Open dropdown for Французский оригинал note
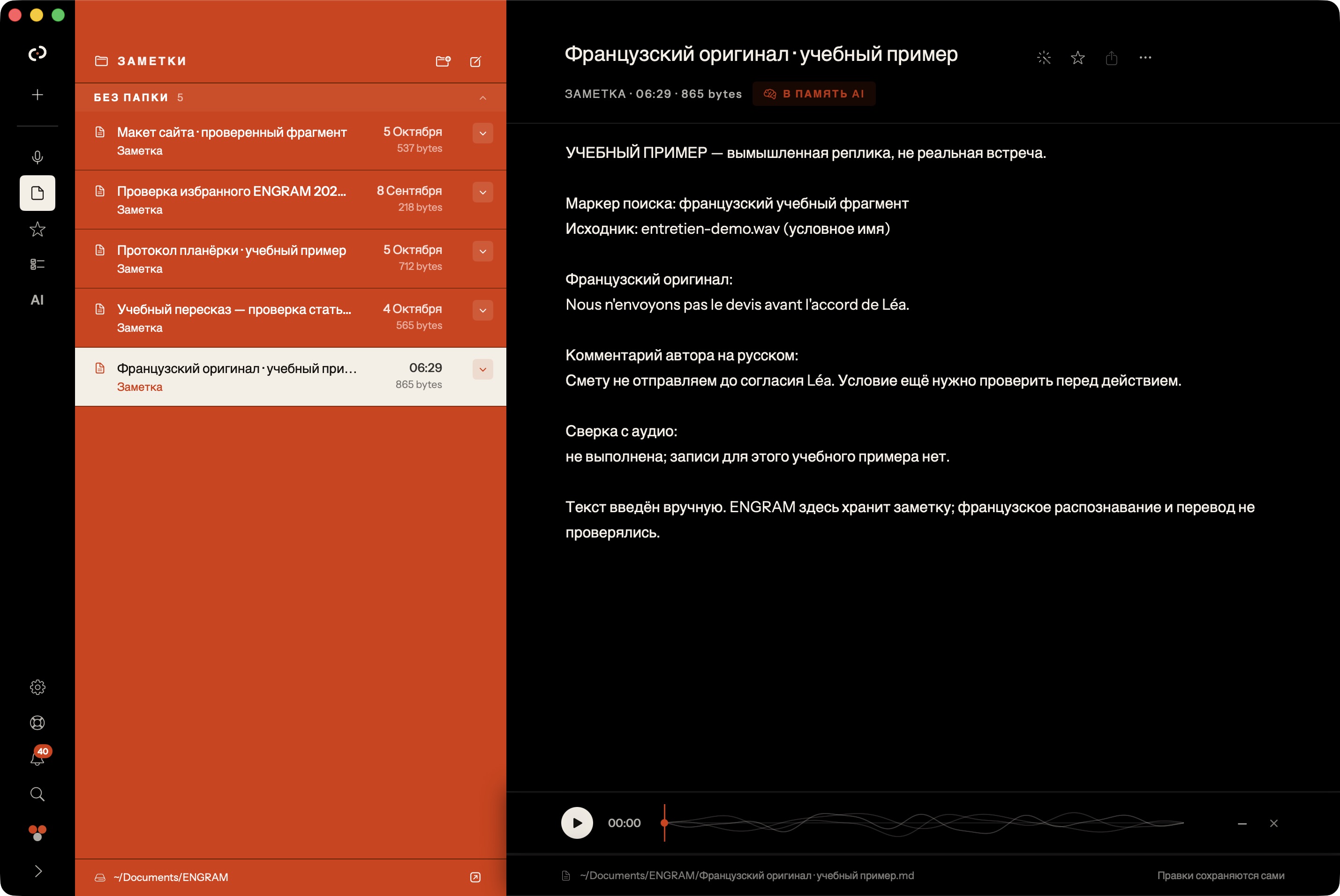This screenshot has height=896, width=1340. click(482, 369)
